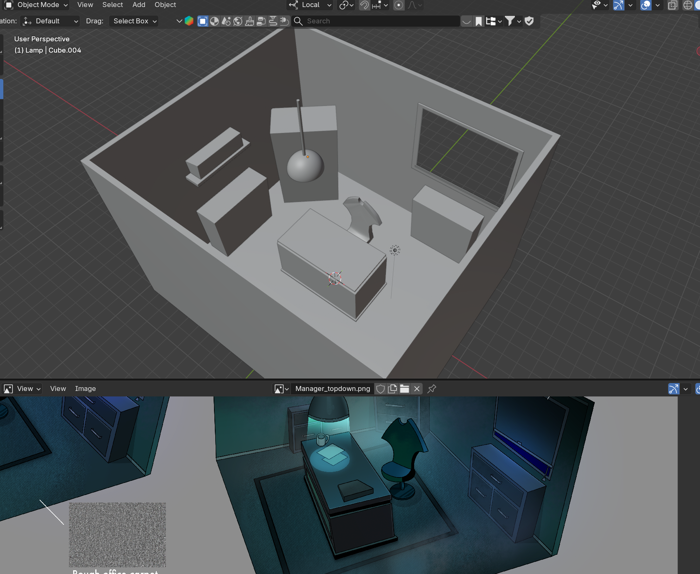Open the Drag Select Box dropdown

(134, 21)
